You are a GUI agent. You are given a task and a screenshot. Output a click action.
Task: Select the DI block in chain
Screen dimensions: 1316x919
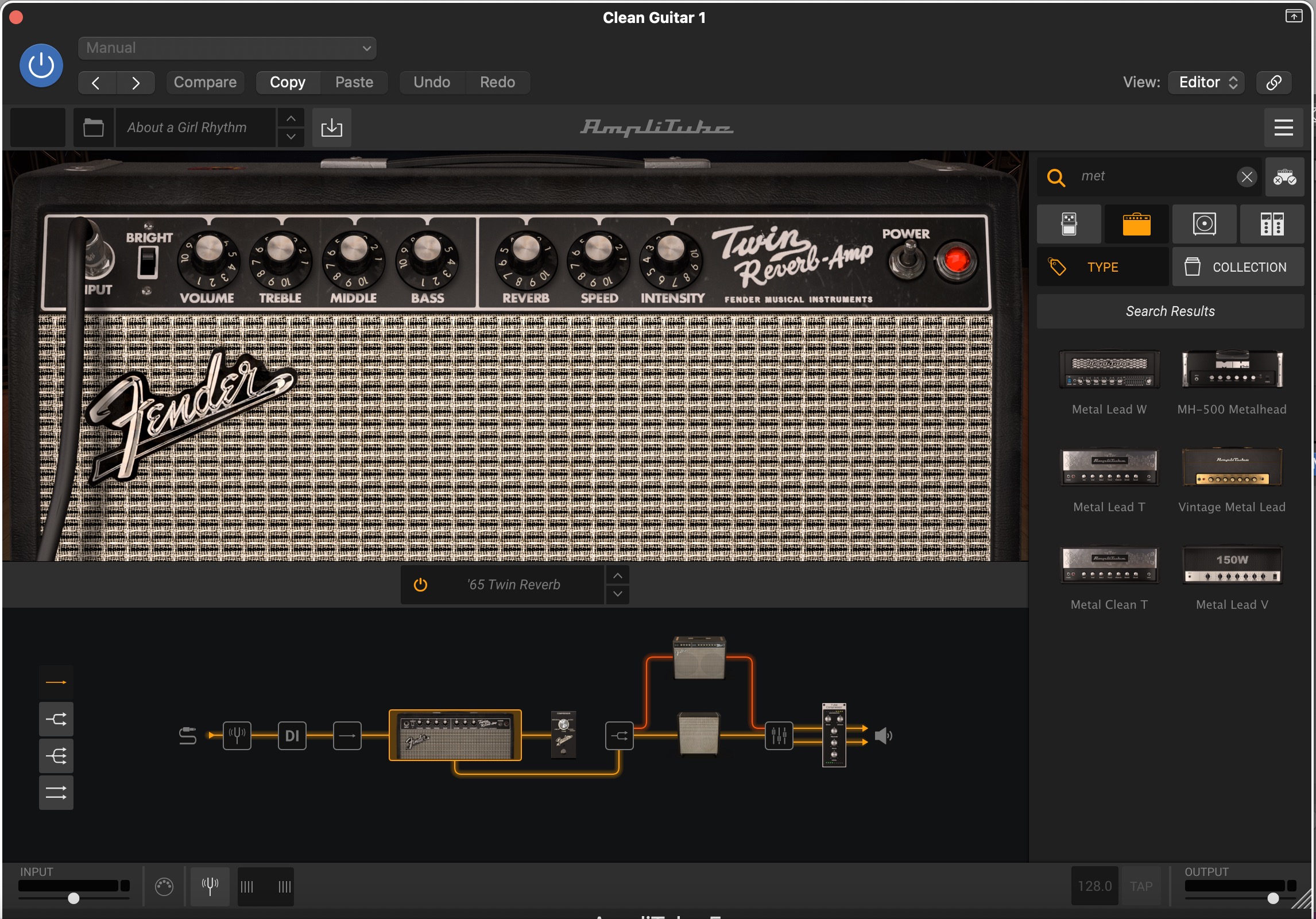pyautogui.click(x=292, y=736)
